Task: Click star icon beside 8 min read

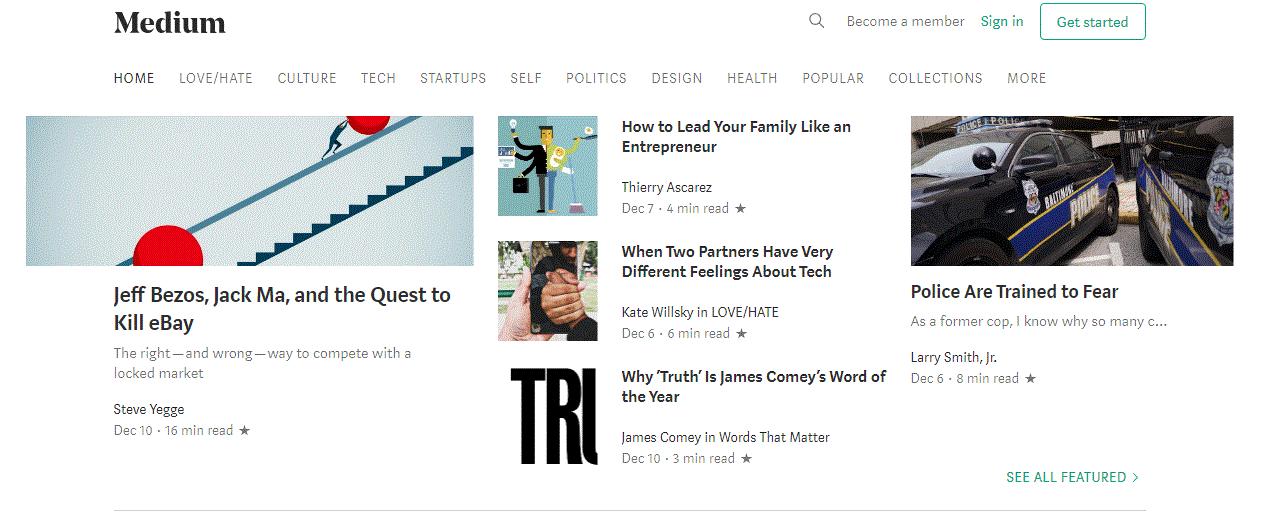Action: coord(1030,379)
